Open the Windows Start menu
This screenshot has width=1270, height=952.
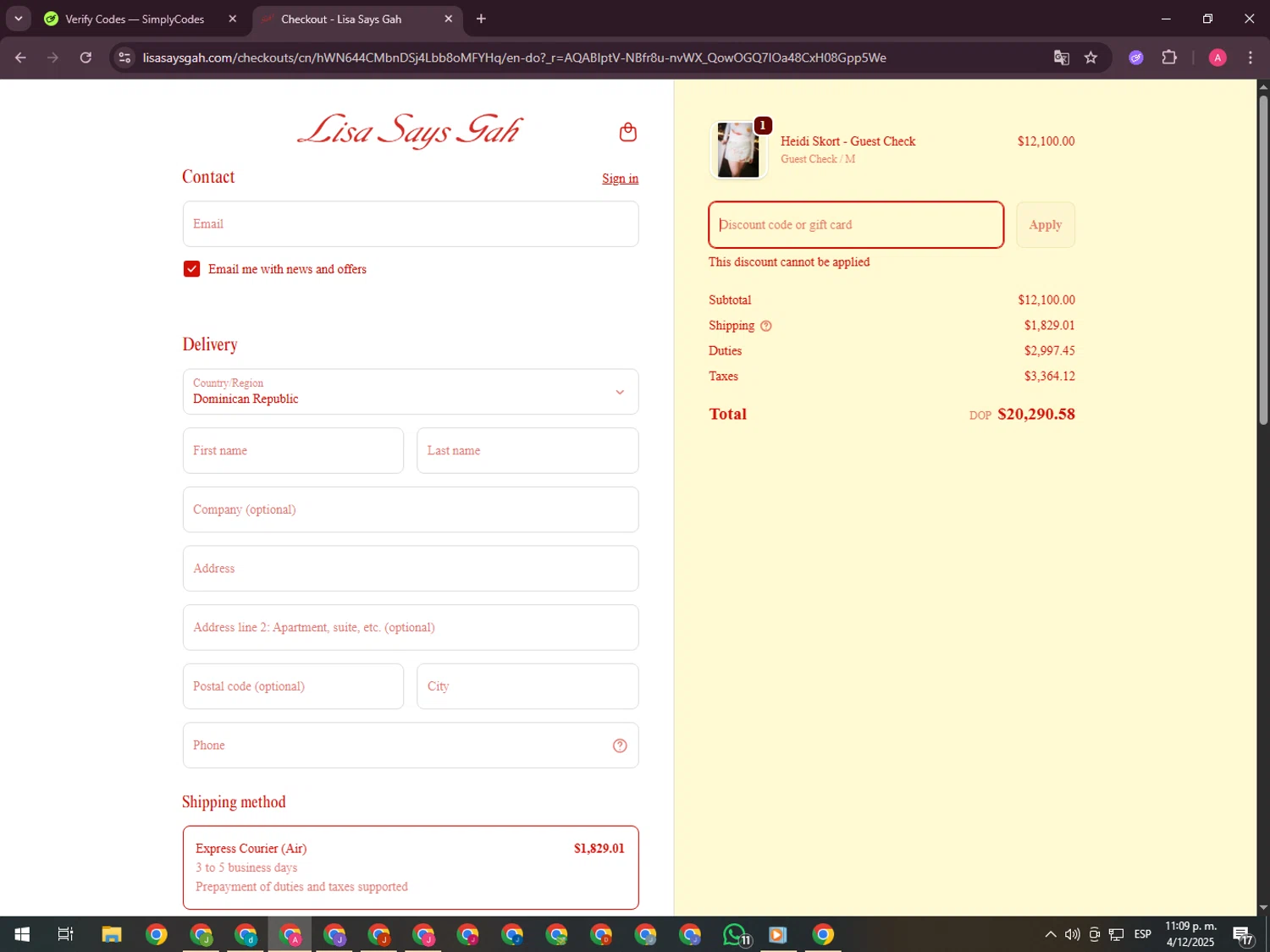22,934
